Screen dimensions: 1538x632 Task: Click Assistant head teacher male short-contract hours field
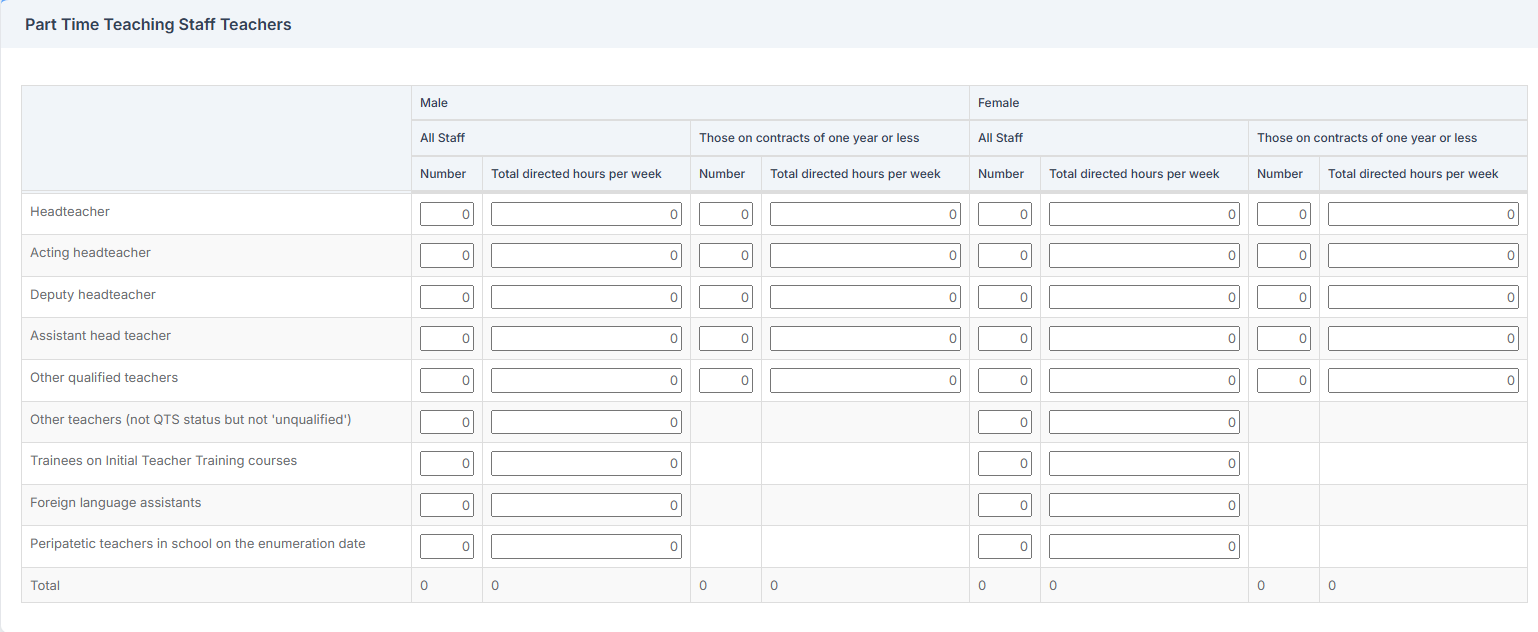point(865,339)
